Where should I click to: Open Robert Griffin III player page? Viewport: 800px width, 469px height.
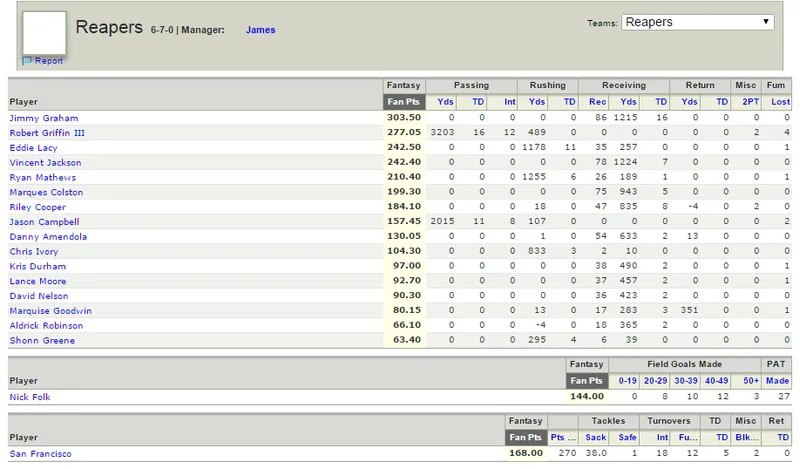(47, 133)
